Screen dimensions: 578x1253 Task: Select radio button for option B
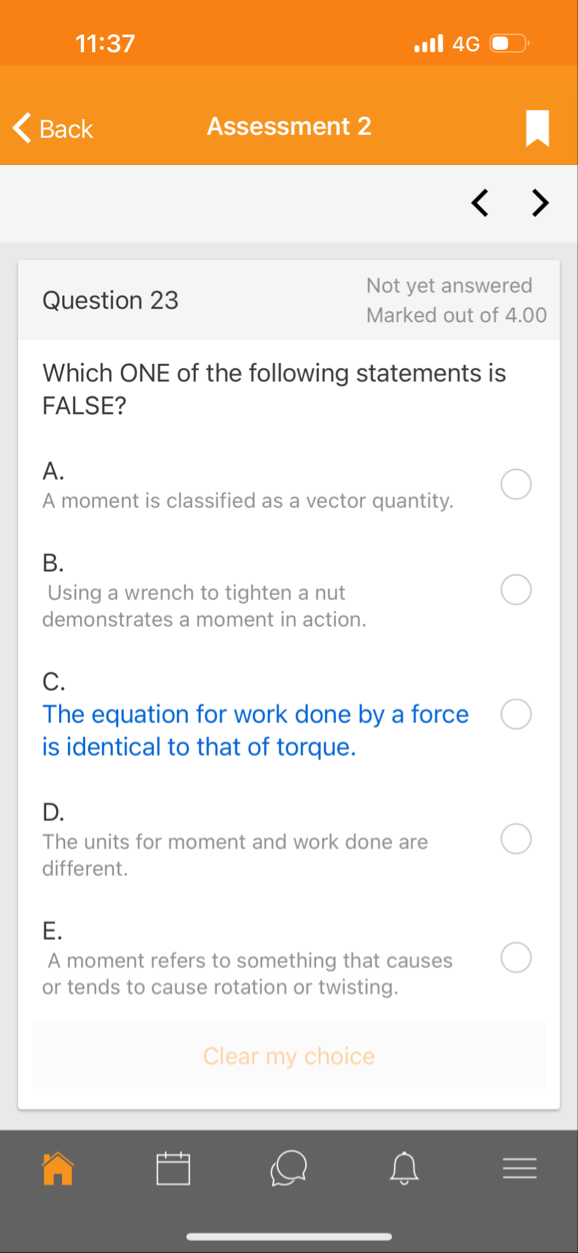click(516, 590)
